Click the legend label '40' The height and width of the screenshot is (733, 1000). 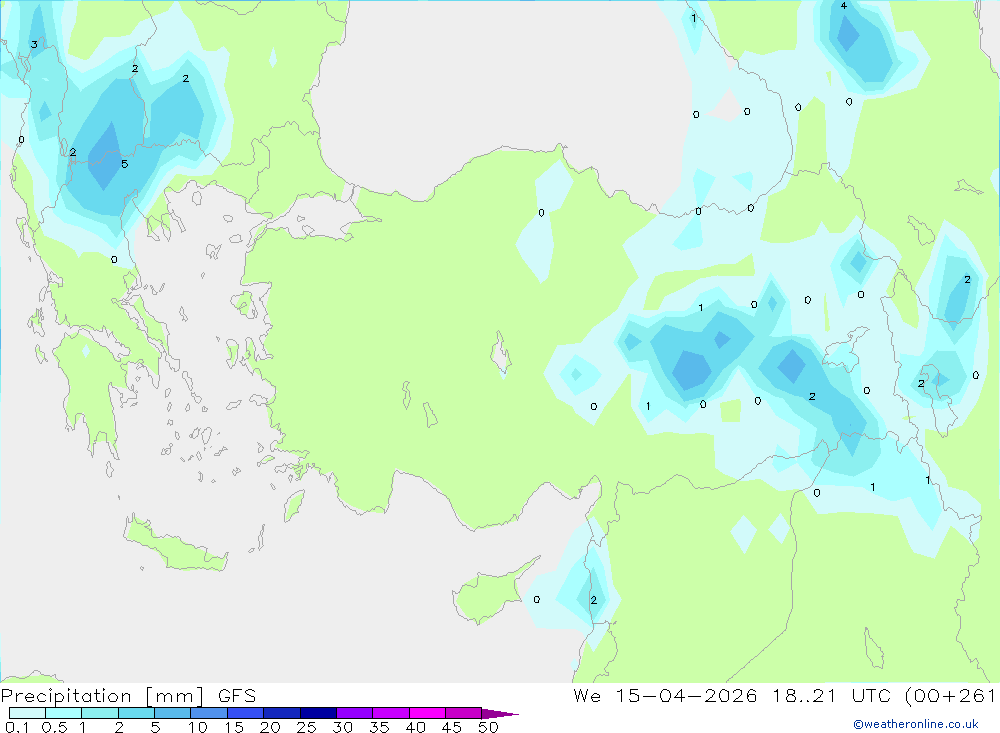point(416,727)
